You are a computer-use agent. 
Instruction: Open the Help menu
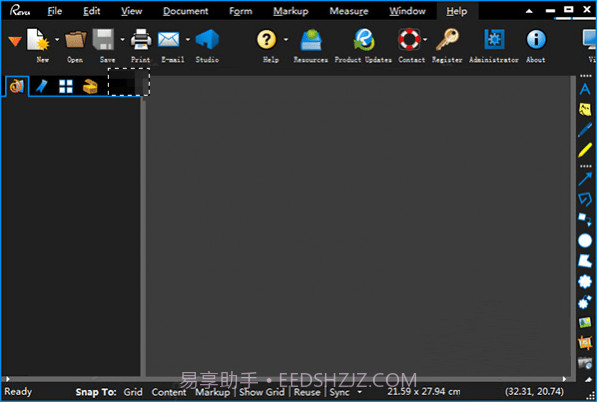click(x=457, y=11)
